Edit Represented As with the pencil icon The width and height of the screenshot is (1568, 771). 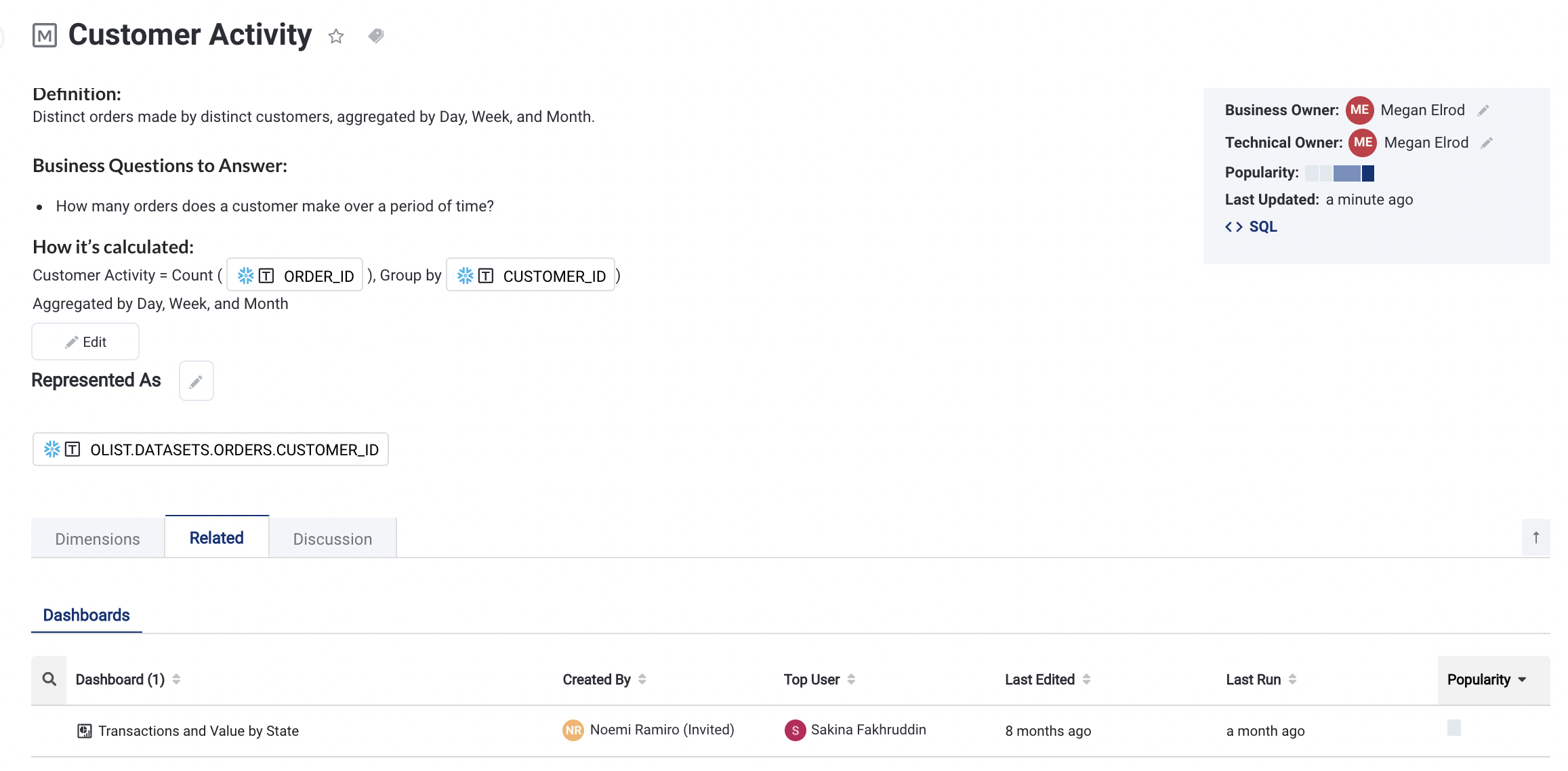tap(196, 381)
